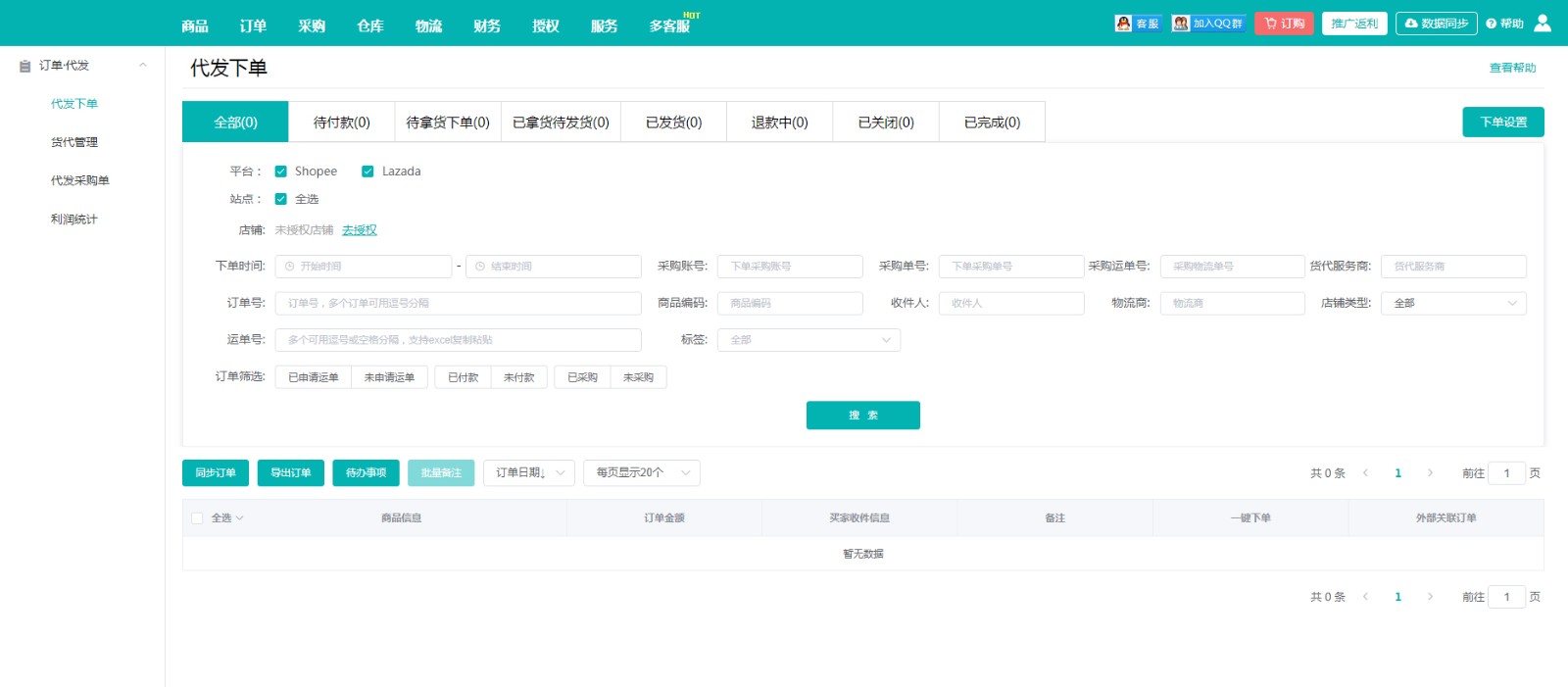Open the 财务 top menu

[487, 25]
